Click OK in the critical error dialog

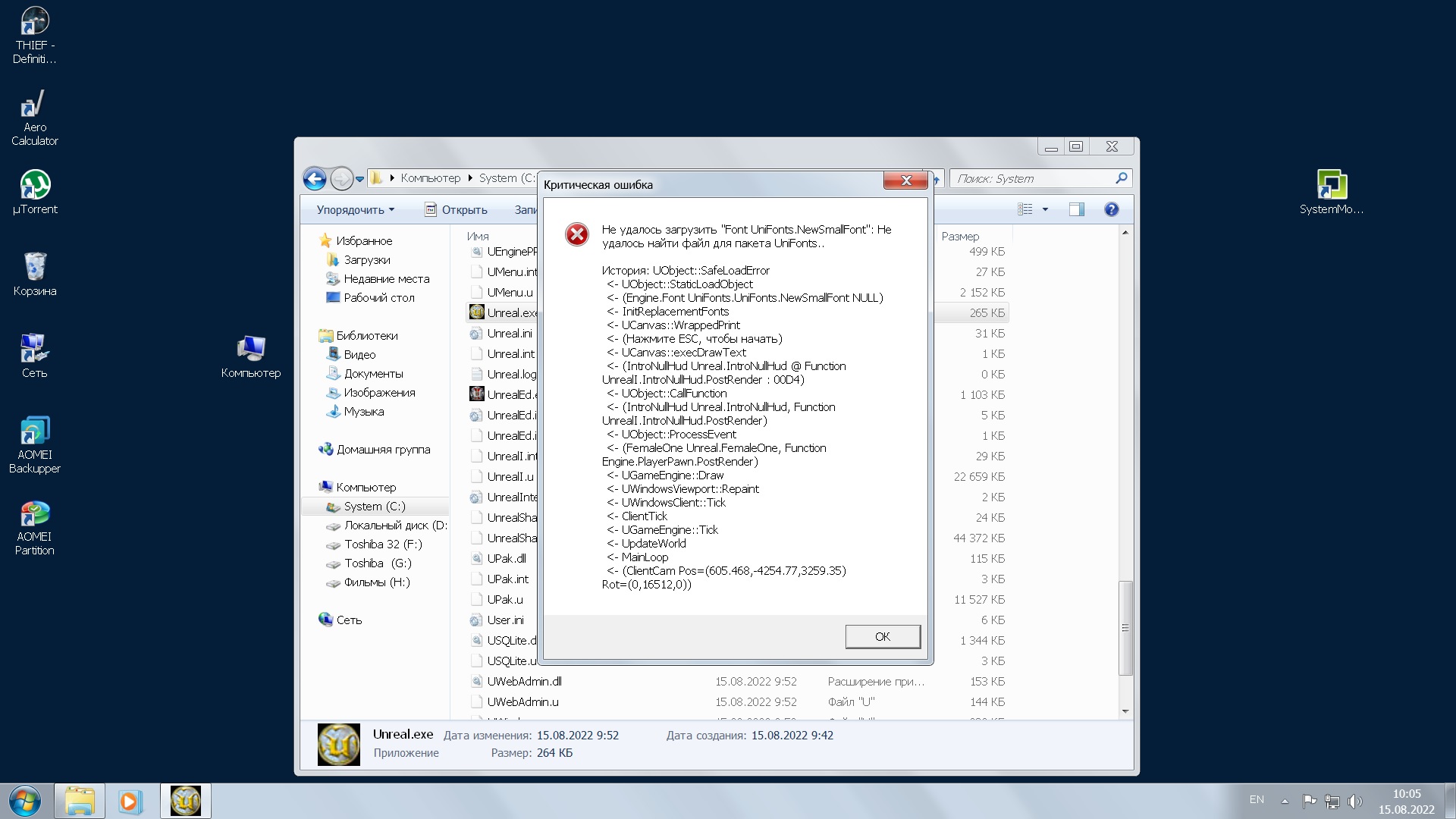coord(882,637)
